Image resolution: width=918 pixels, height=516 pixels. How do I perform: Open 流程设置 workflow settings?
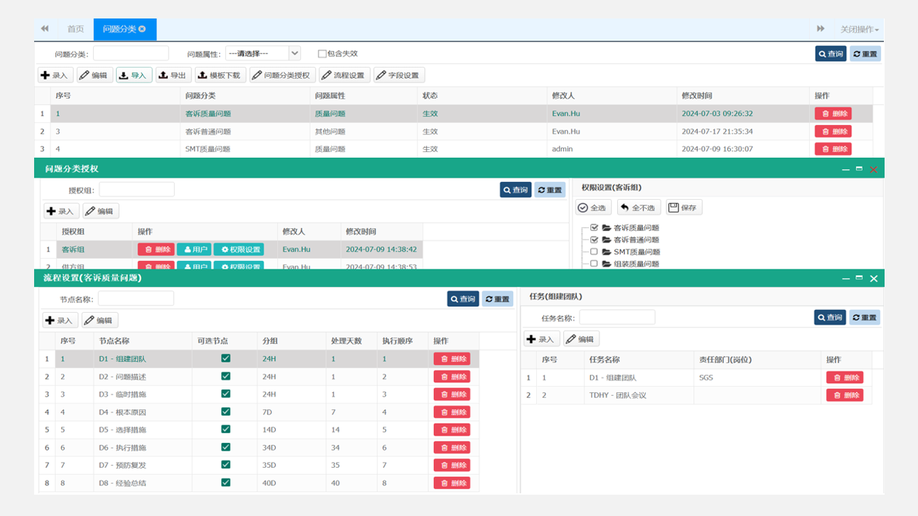[x=344, y=75]
